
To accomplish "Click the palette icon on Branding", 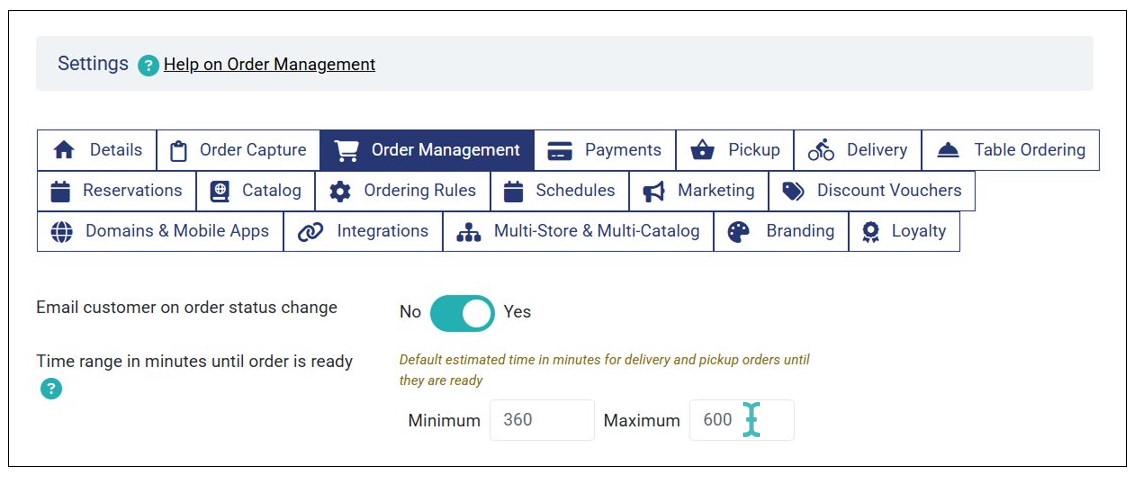I will (738, 232).
